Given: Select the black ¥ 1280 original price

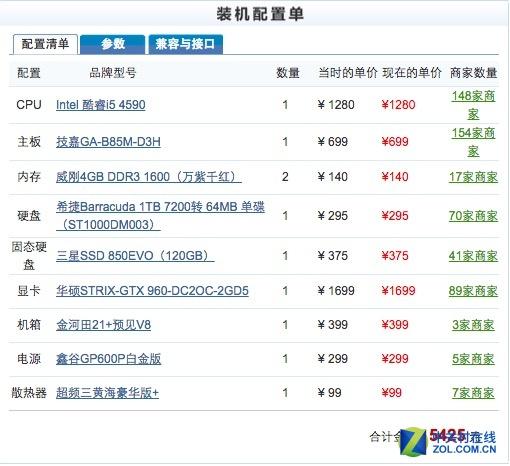Looking at the screenshot, I should click(336, 105).
